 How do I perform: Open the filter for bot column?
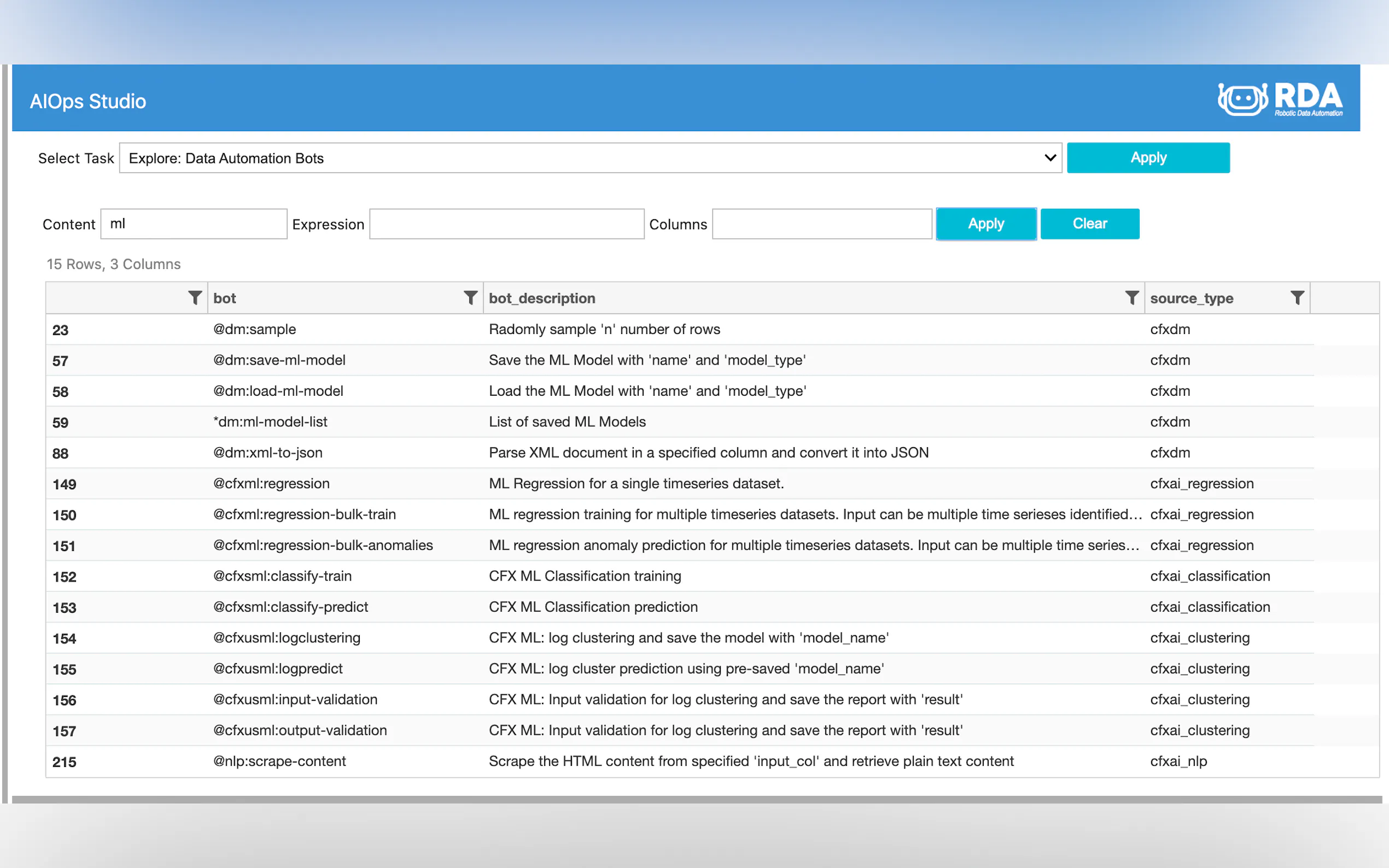[470, 298]
